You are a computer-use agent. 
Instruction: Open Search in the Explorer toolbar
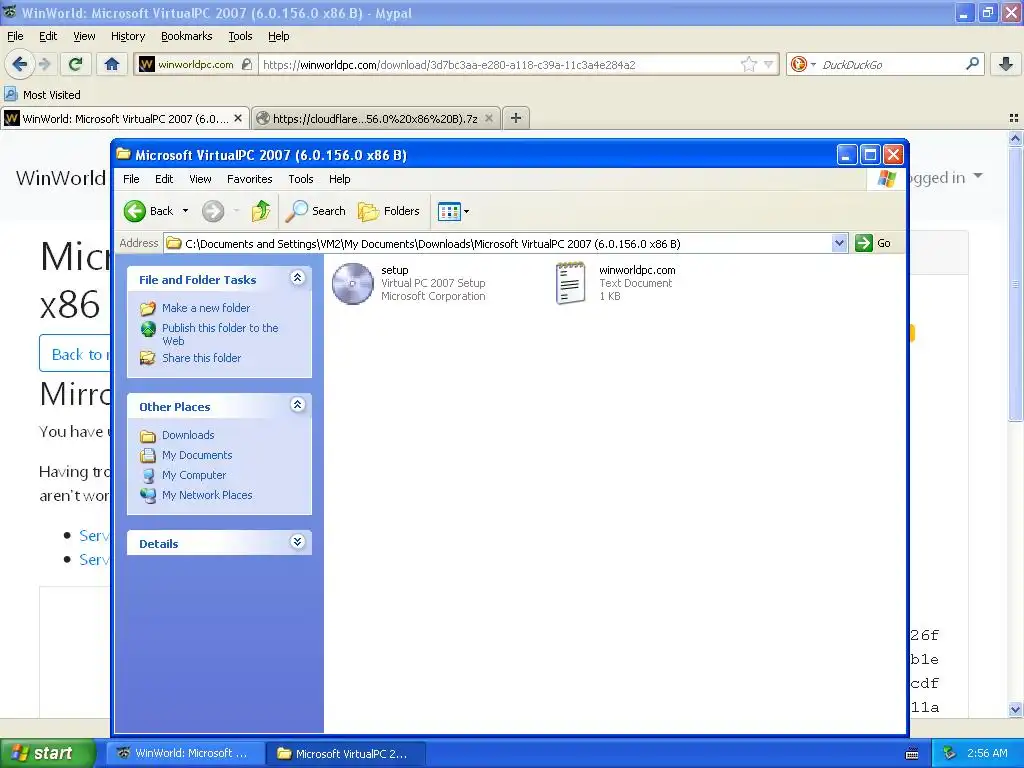[x=316, y=211]
